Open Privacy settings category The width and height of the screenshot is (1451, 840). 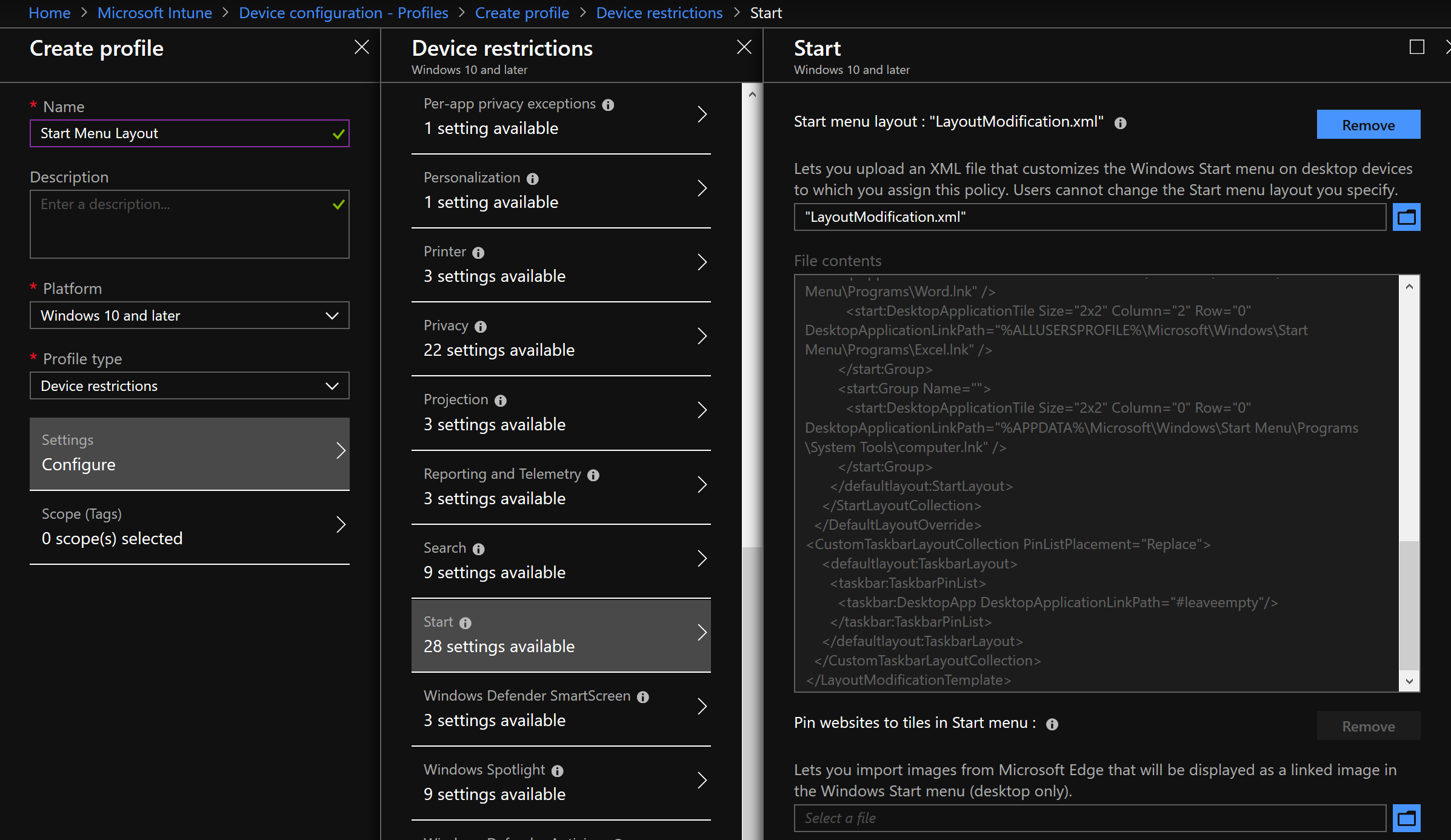(x=561, y=339)
